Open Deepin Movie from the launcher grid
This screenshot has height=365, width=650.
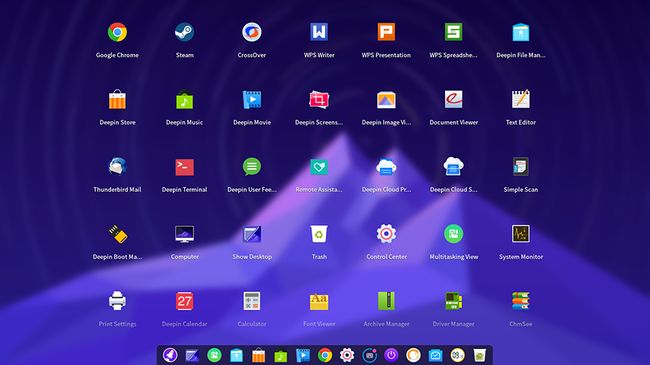[x=252, y=100]
